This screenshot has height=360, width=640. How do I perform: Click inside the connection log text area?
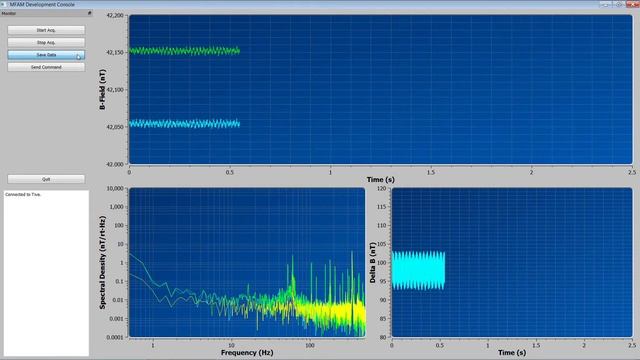pos(46,273)
